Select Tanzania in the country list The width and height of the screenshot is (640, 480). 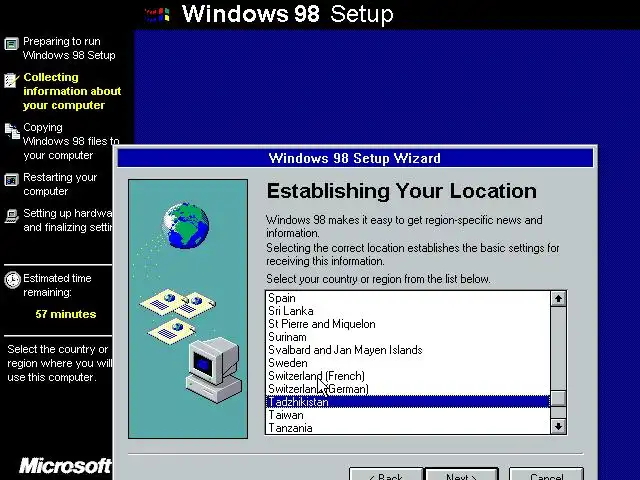407,428
